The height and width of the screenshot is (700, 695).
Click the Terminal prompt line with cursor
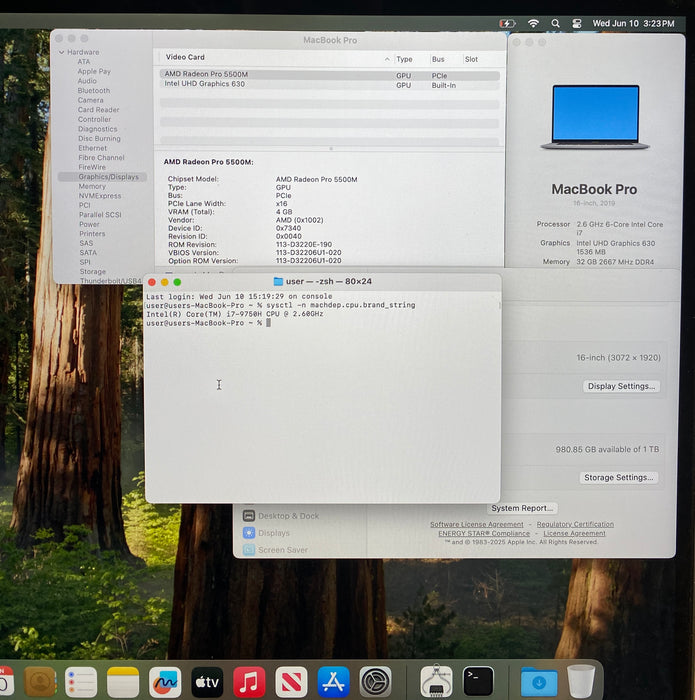pos(208,323)
